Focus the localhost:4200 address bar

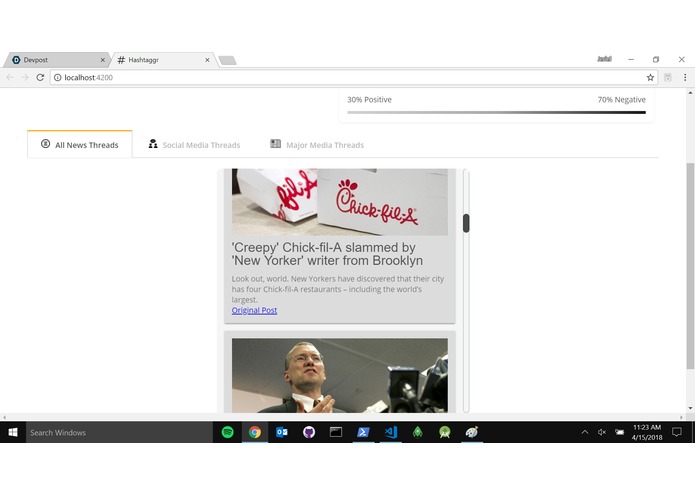coord(354,78)
